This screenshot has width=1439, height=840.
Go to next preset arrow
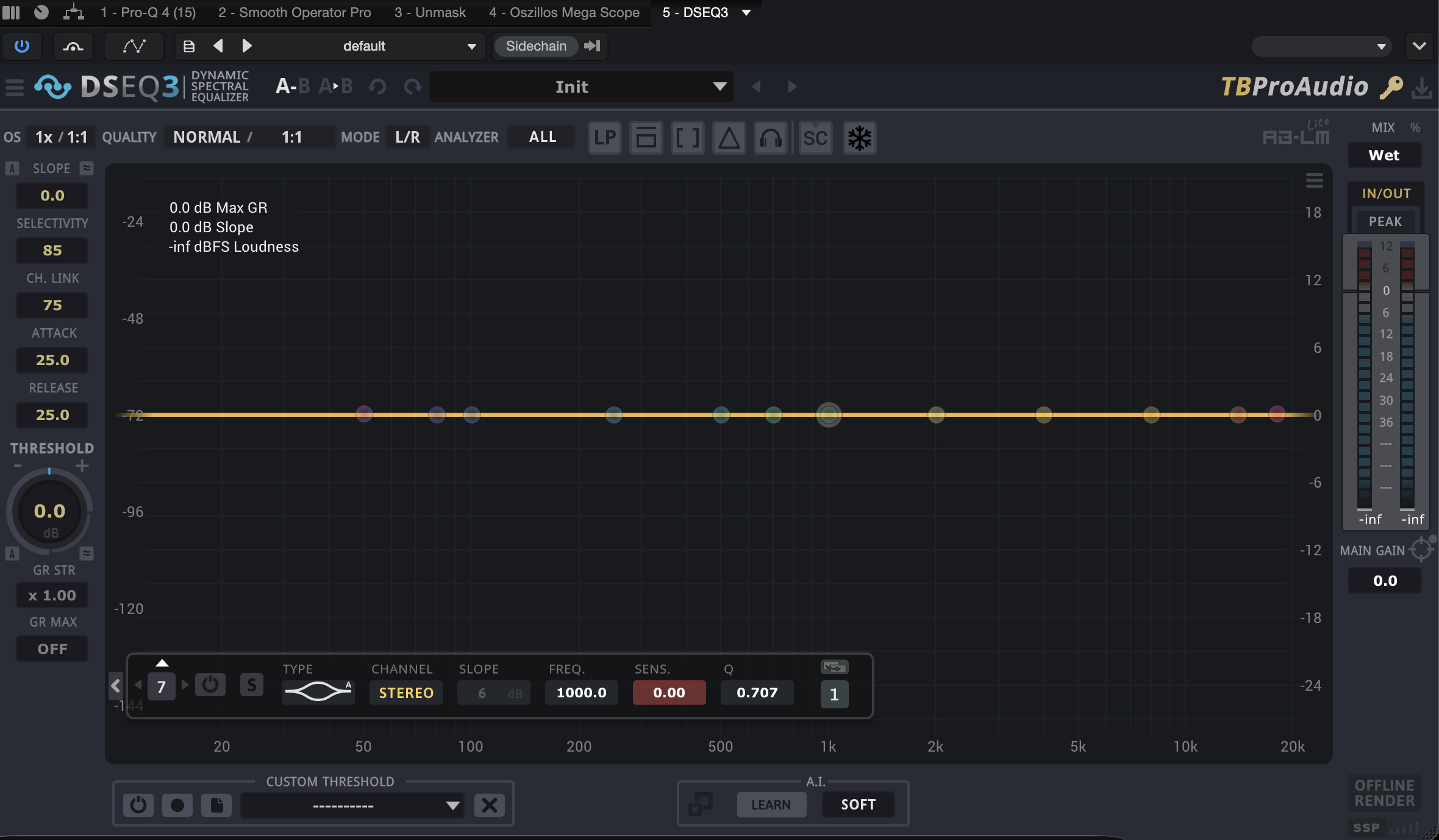pos(792,87)
